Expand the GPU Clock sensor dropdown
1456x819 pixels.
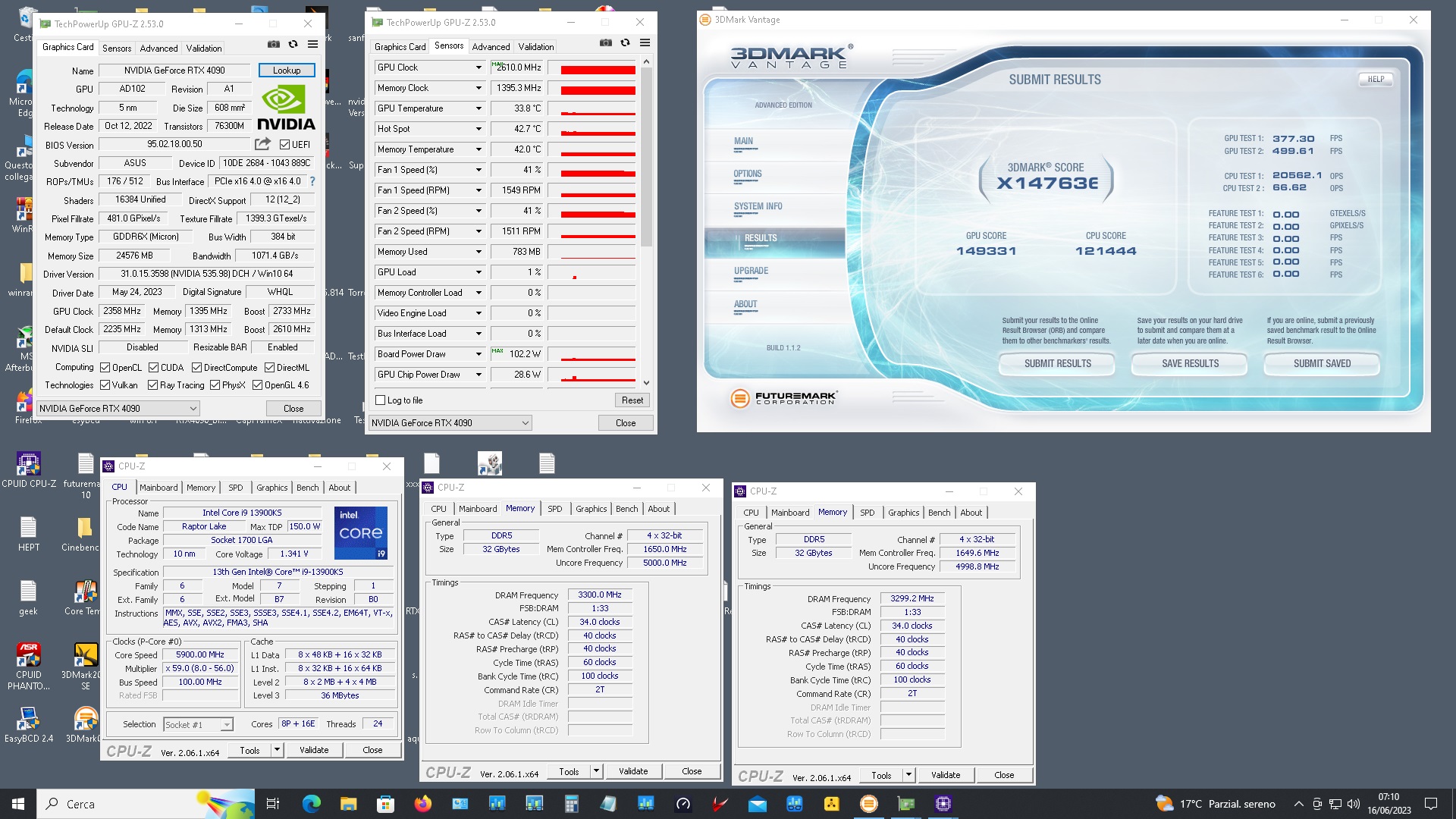(479, 67)
